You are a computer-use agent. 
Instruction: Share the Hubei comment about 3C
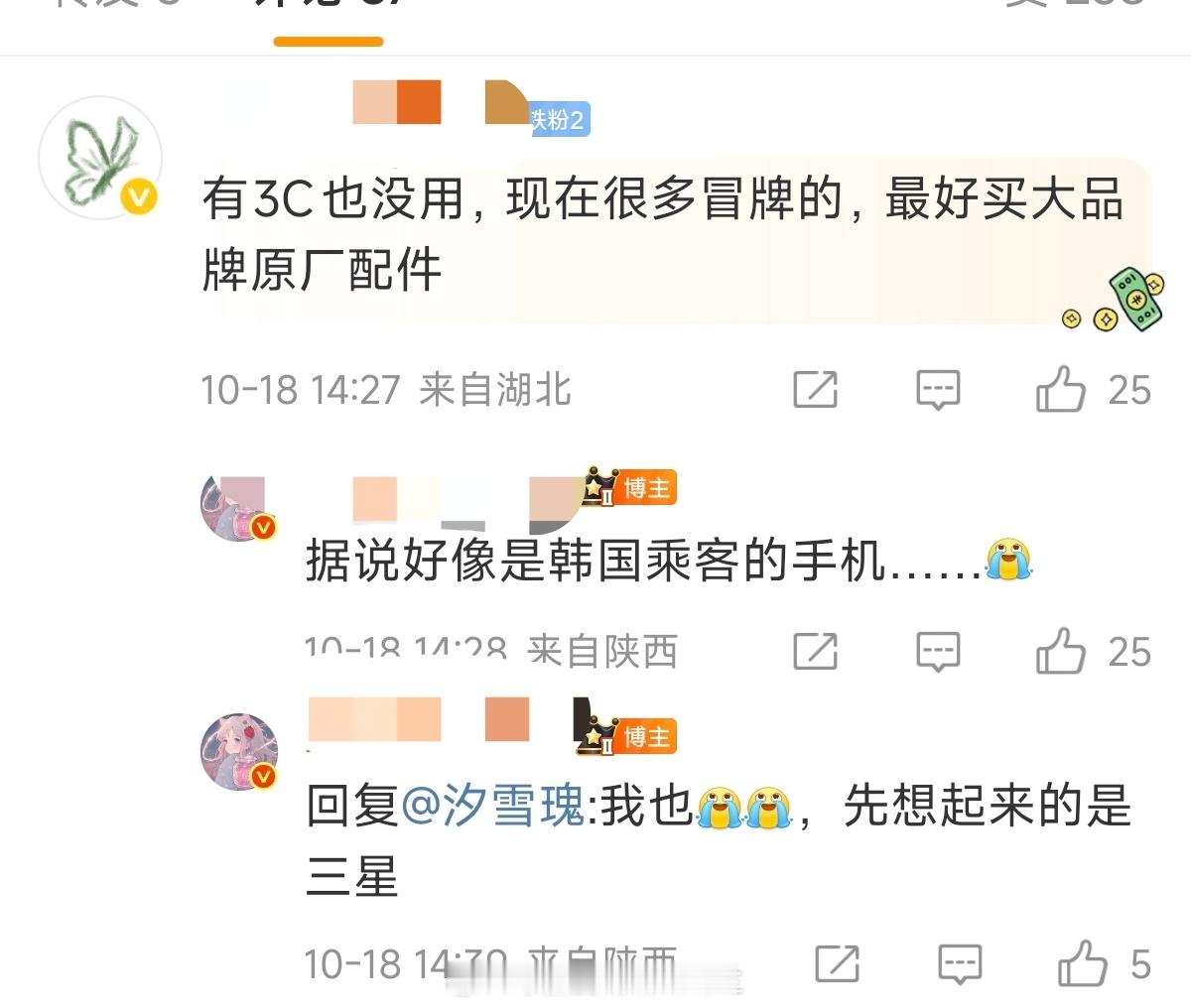(816, 390)
